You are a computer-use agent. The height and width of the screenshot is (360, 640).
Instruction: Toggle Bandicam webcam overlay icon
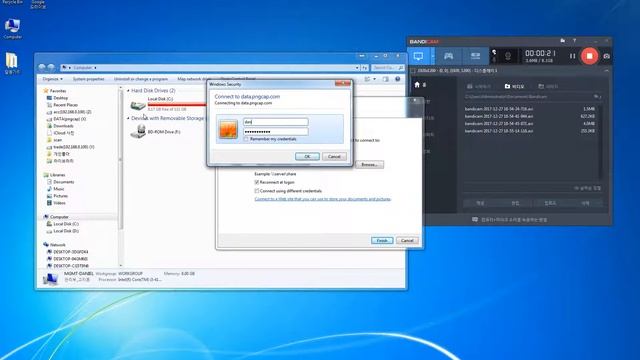pyautogui.click(x=508, y=56)
